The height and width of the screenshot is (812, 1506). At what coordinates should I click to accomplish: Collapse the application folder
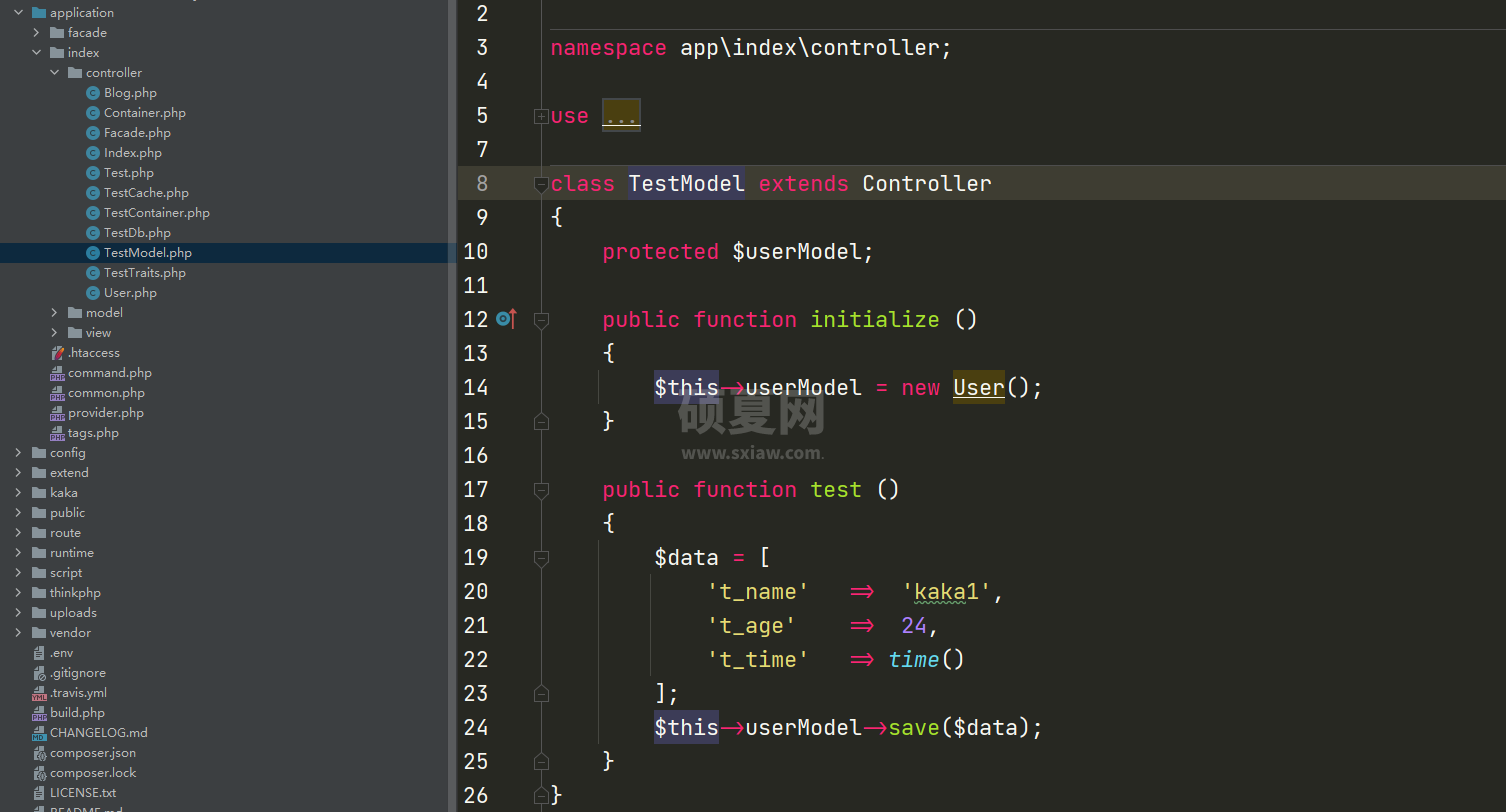(x=18, y=13)
